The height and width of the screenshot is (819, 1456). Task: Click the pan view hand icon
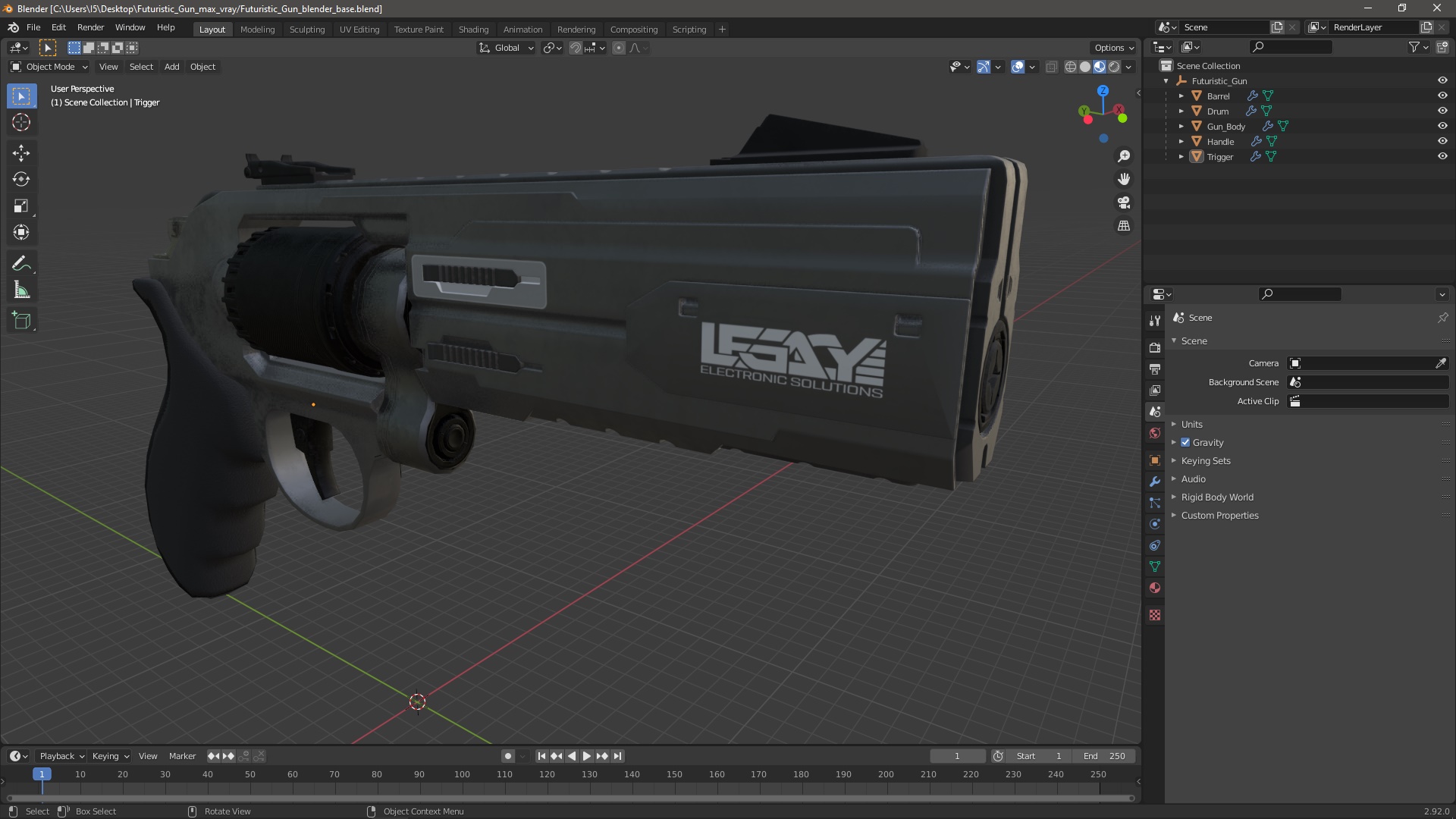(1124, 179)
